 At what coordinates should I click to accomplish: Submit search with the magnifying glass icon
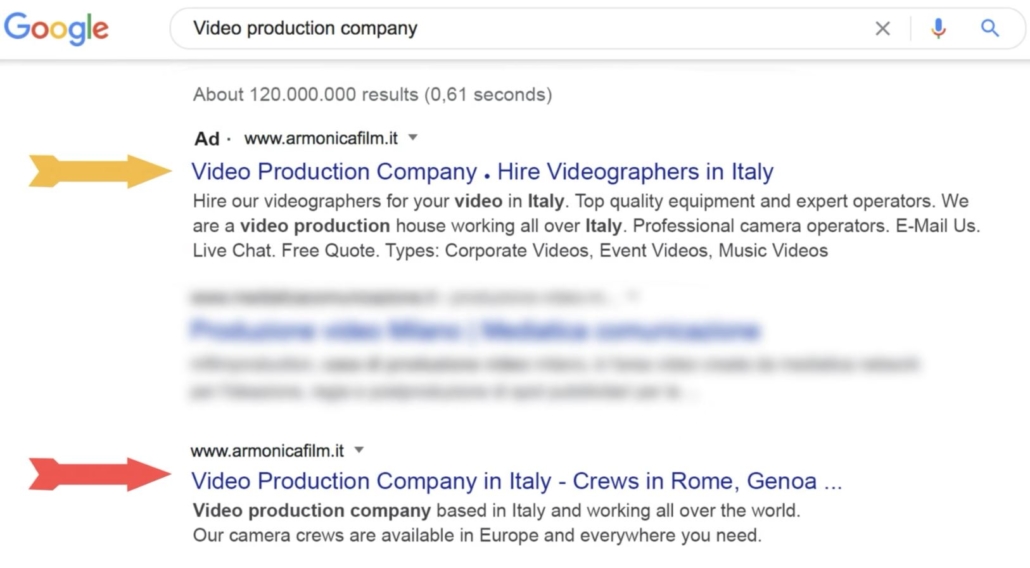990,28
